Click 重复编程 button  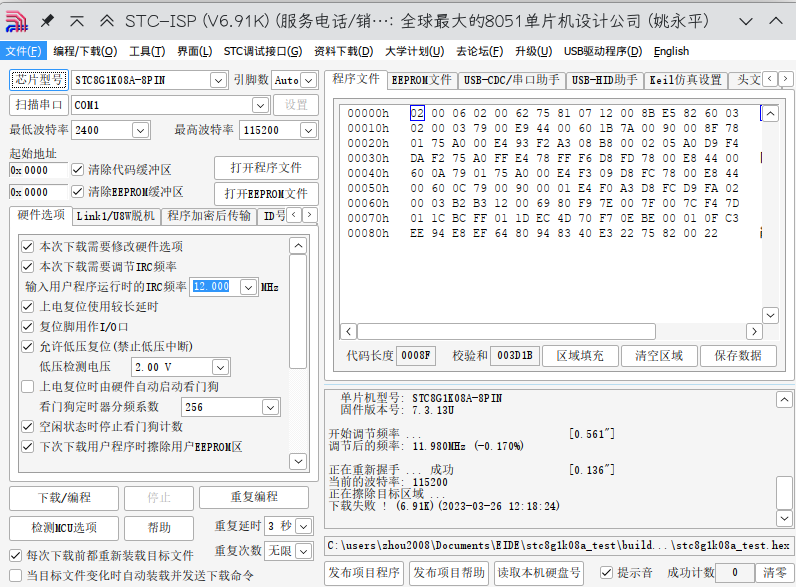point(254,497)
